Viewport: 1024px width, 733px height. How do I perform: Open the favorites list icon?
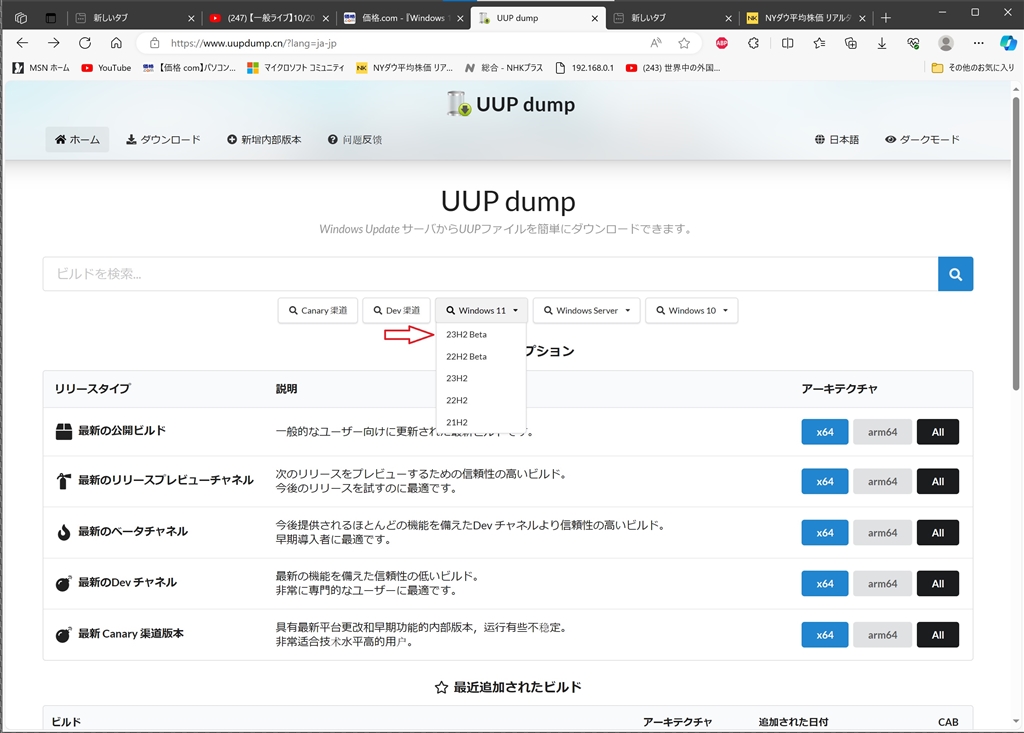[819, 43]
